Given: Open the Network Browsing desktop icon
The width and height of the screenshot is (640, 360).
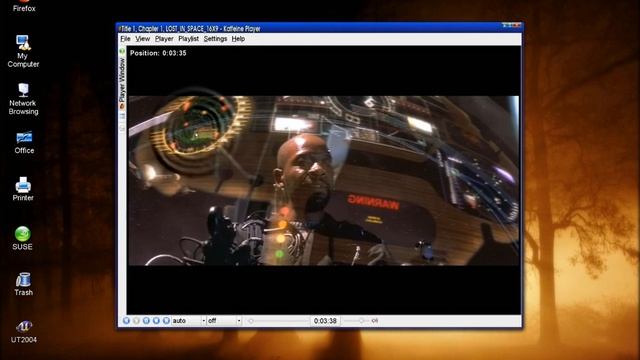Looking at the screenshot, I should pyautogui.click(x=23, y=99).
